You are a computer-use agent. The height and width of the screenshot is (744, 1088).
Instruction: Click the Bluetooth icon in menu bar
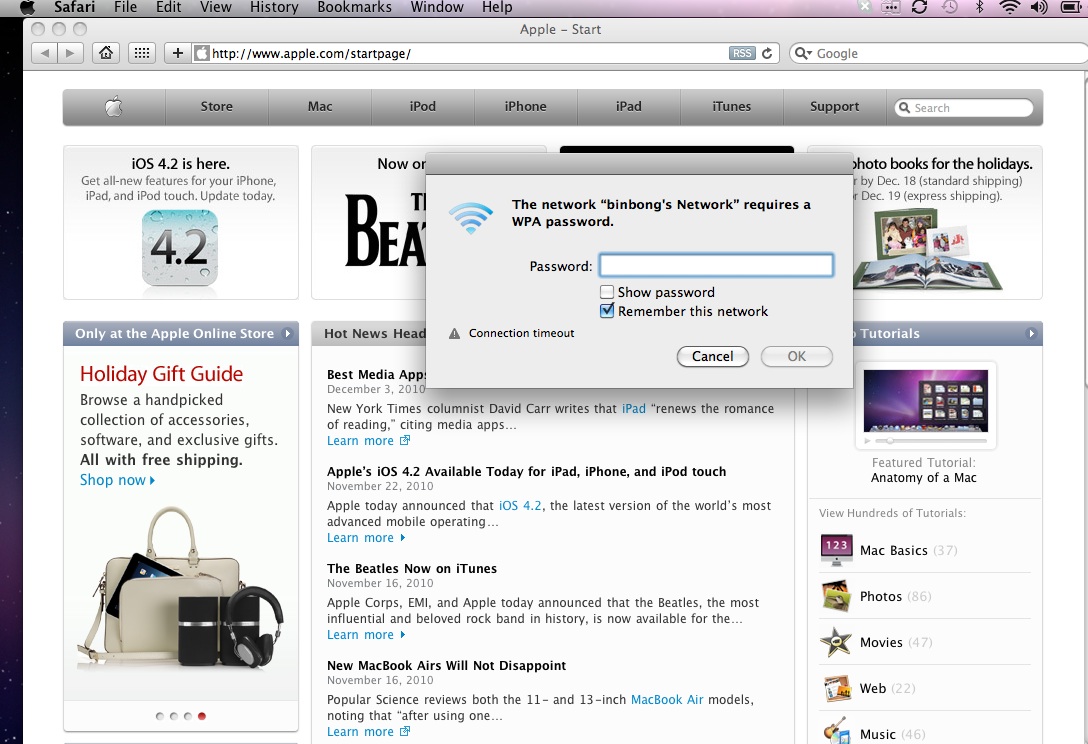[x=980, y=8]
